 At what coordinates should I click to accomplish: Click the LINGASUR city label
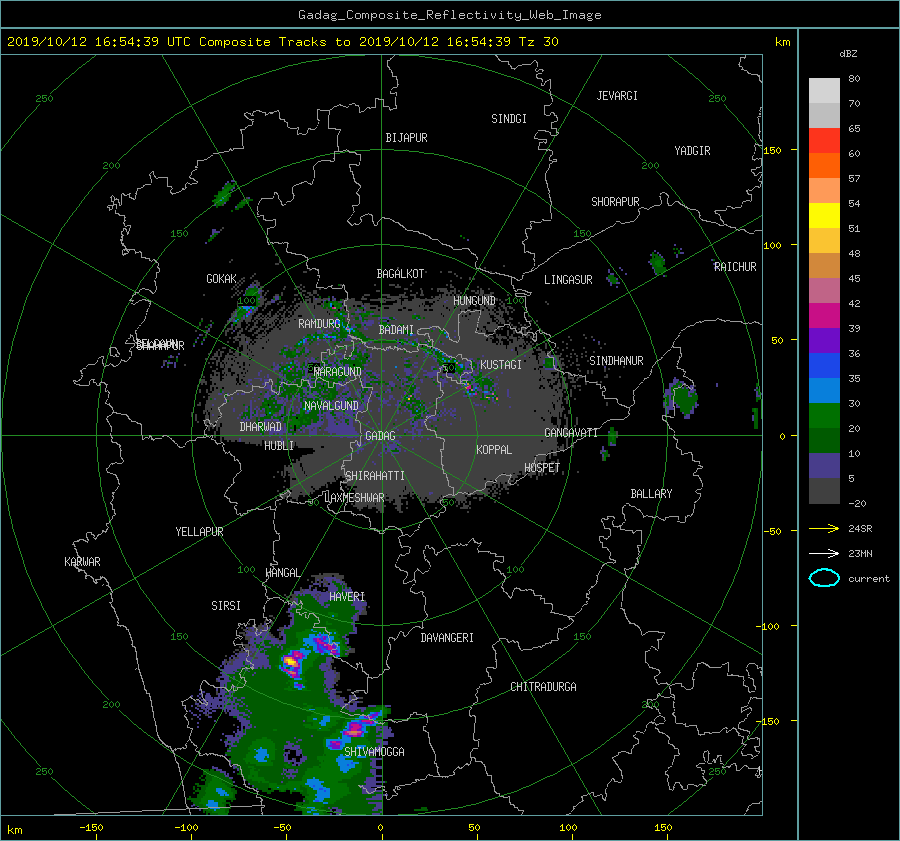[x=568, y=280]
